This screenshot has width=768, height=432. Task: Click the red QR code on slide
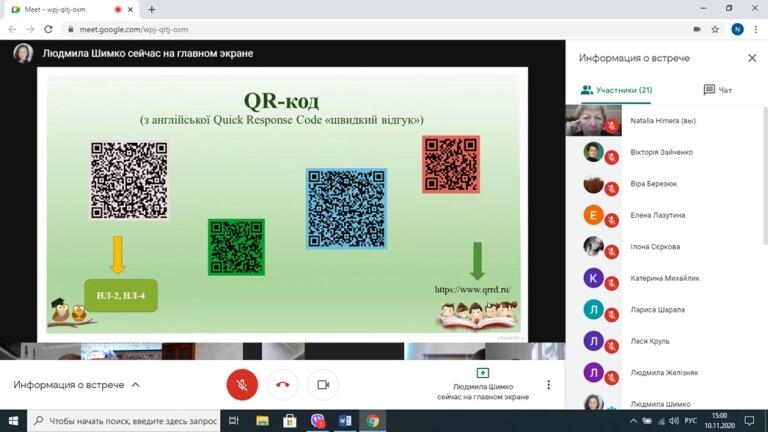[x=451, y=165]
